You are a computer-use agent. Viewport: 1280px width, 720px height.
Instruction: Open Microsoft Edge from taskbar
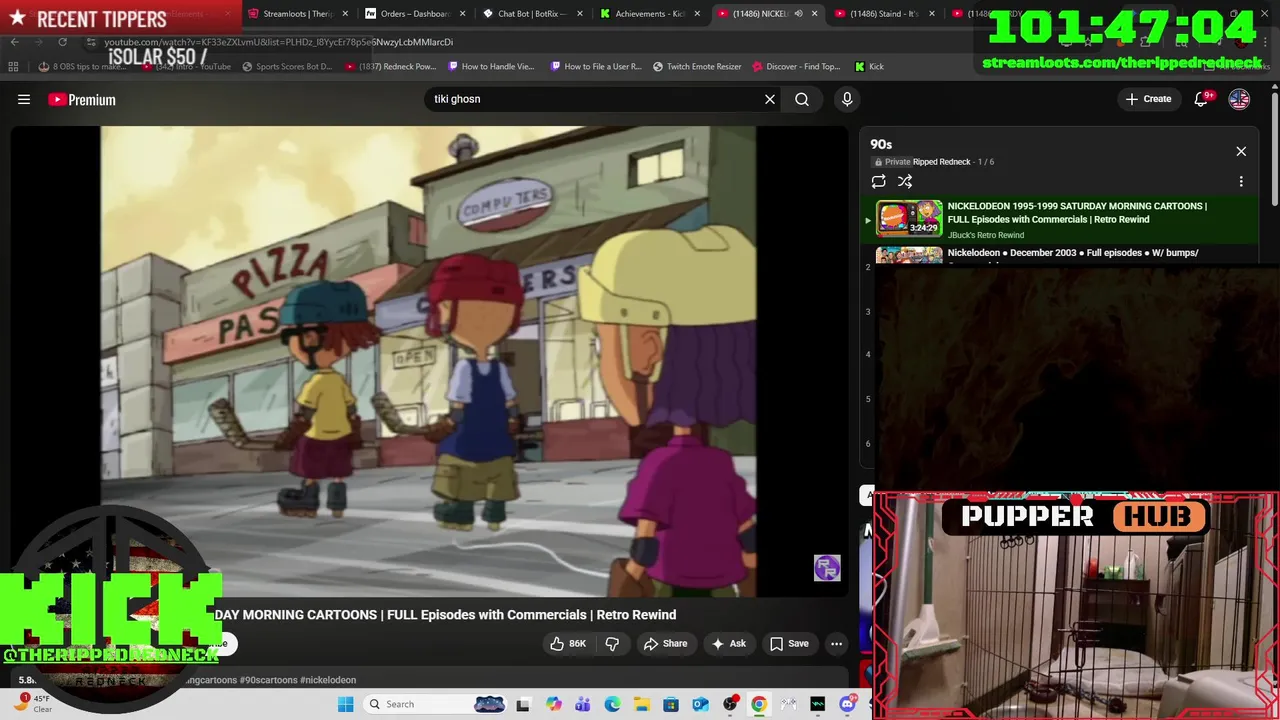click(612, 704)
